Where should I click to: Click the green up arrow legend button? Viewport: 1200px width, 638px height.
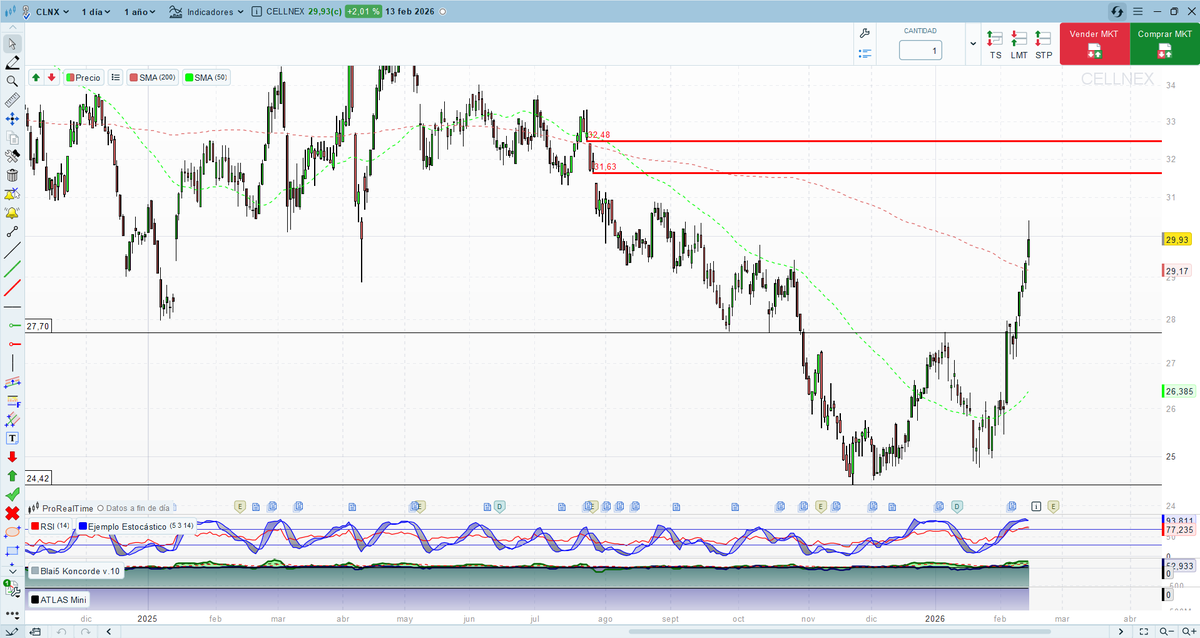tap(36, 77)
